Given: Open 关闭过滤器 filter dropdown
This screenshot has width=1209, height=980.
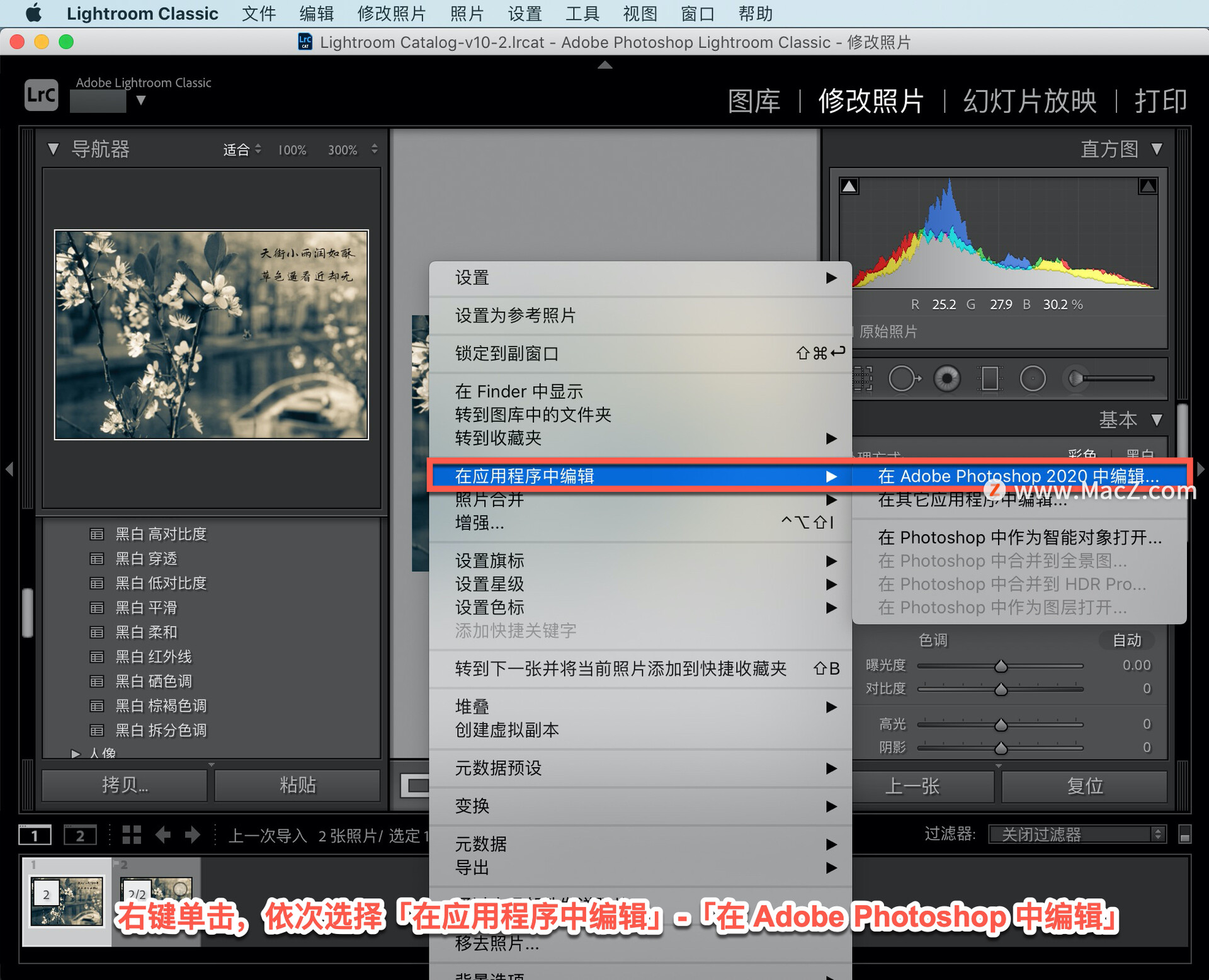Looking at the screenshot, I should point(1077,835).
